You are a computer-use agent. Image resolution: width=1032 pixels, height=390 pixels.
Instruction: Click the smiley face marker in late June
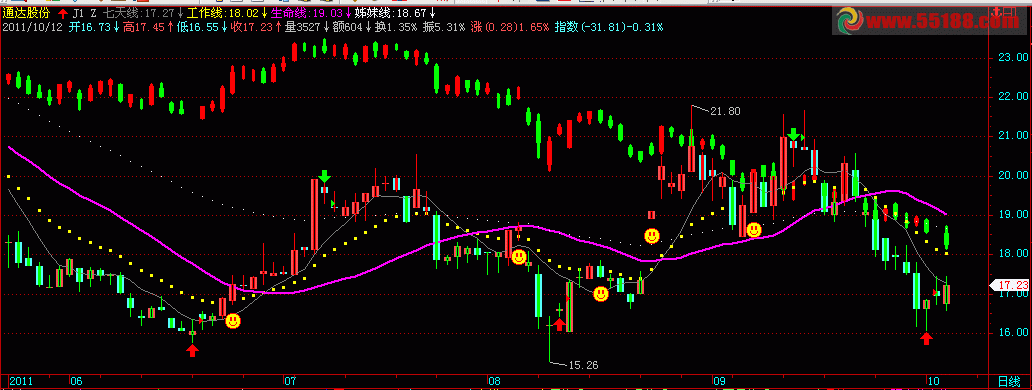click(233, 321)
